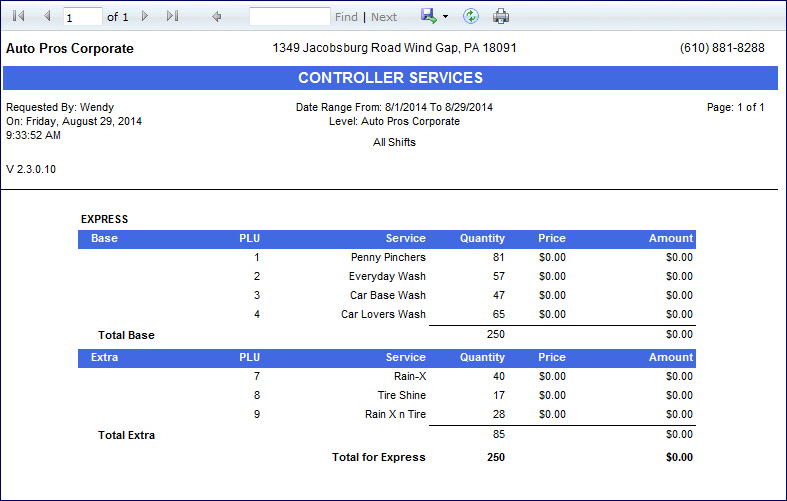Click the current page number field
Viewport: 787px width, 501px height.
83,17
